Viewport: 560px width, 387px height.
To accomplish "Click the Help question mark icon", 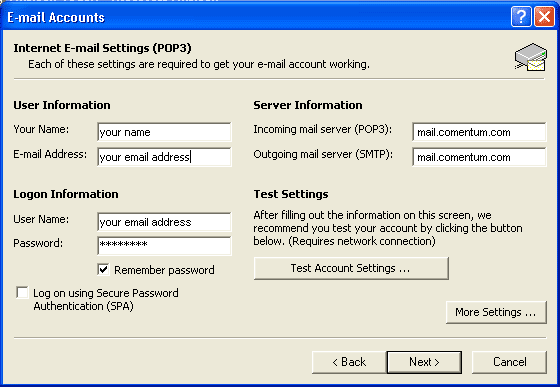I will coord(521,17).
